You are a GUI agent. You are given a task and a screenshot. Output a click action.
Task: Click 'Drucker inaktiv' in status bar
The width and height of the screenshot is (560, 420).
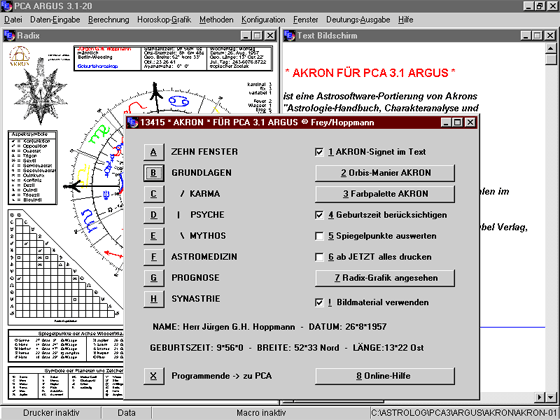coord(51,413)
